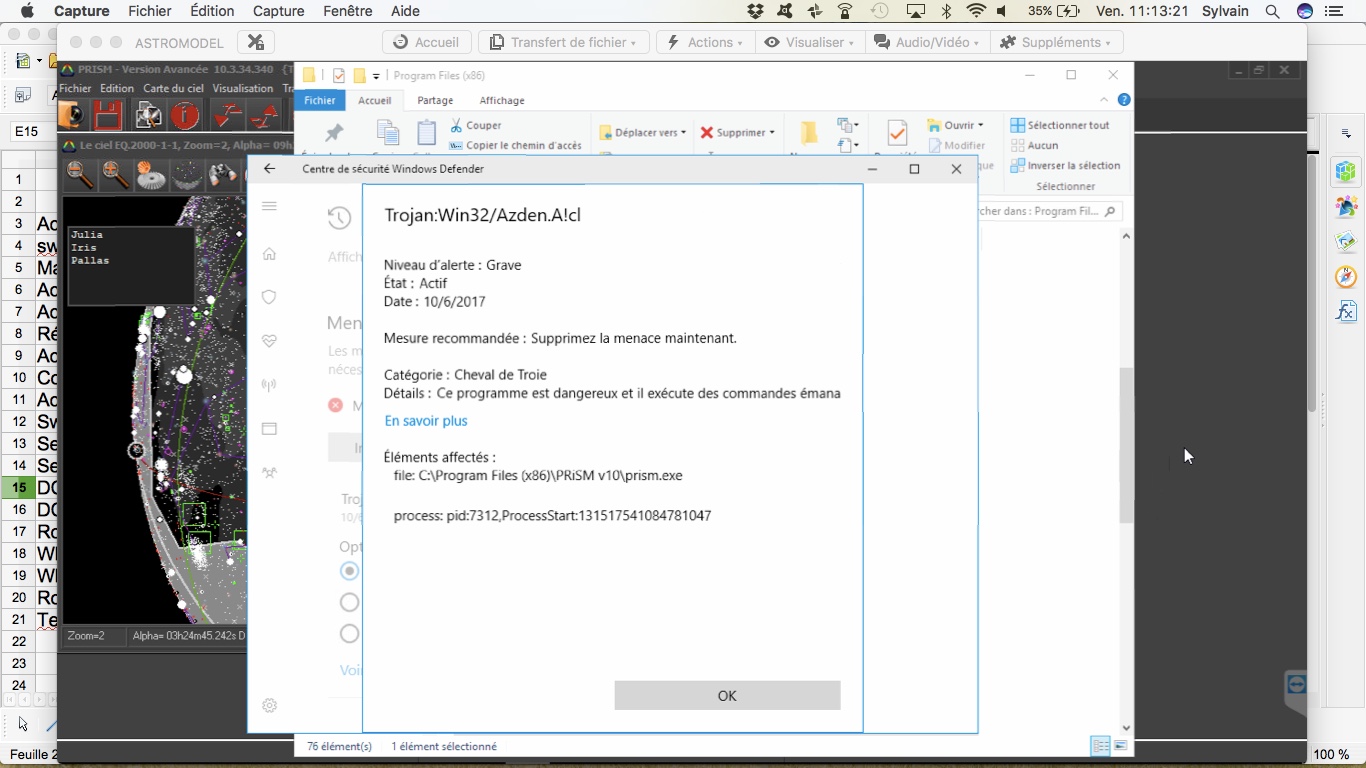
Task: Select the first threat option radio button
Action: coord(349,571)
